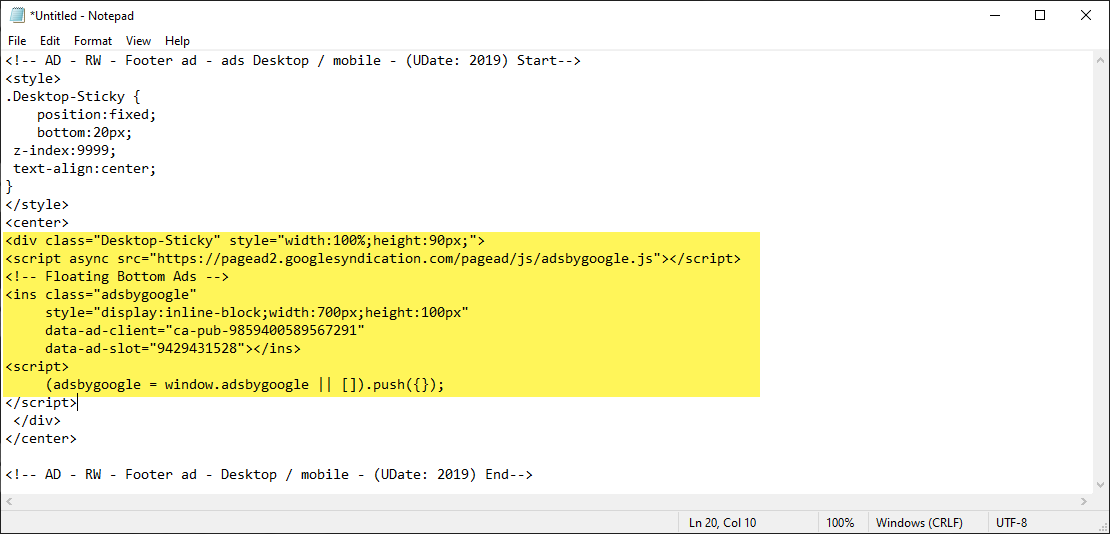The image size is (1110, 534).
Task: Open the File menu
Action: [17, 40]
